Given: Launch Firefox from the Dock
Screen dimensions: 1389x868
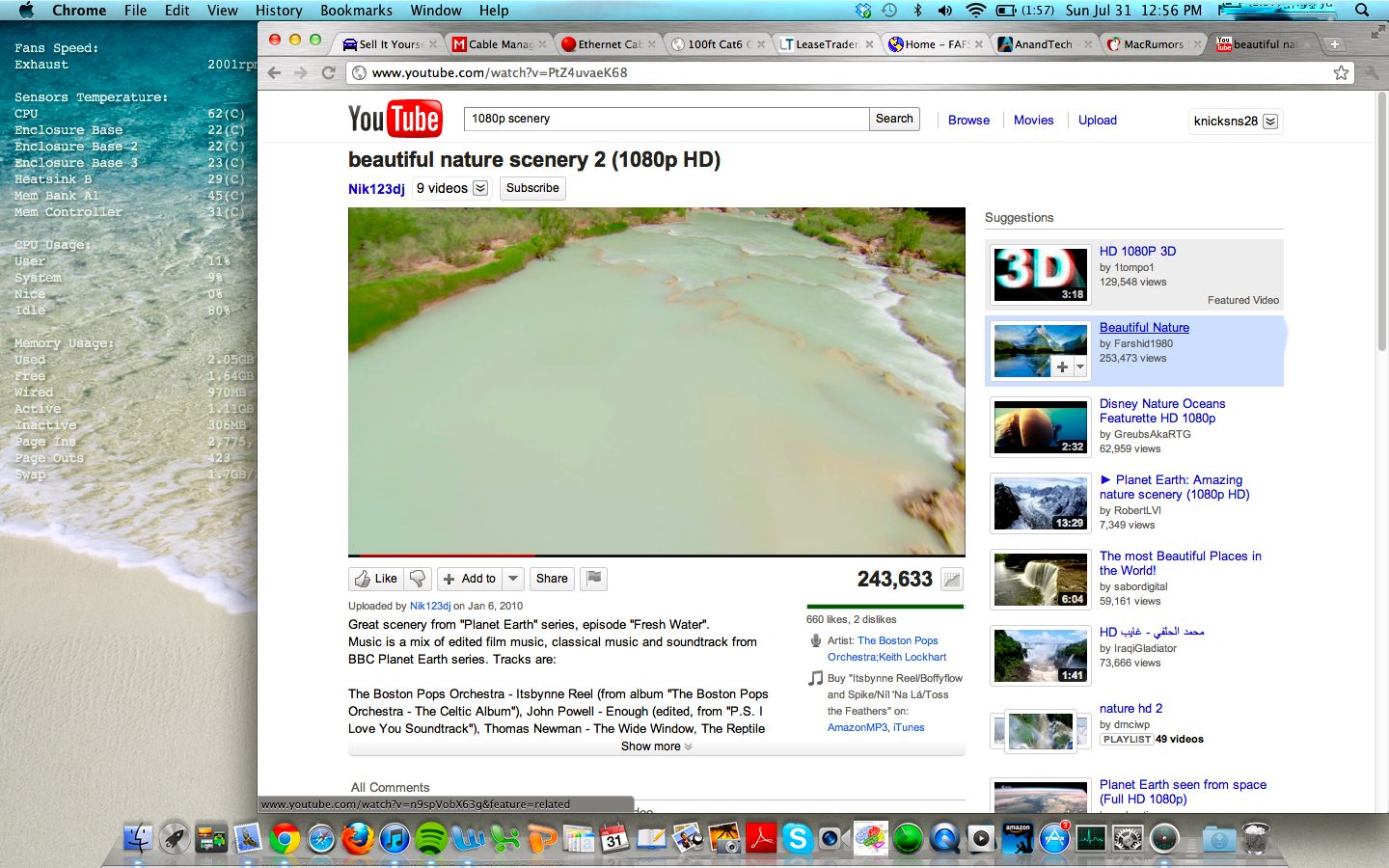Looking at the screenshot, I should (357, 838).
